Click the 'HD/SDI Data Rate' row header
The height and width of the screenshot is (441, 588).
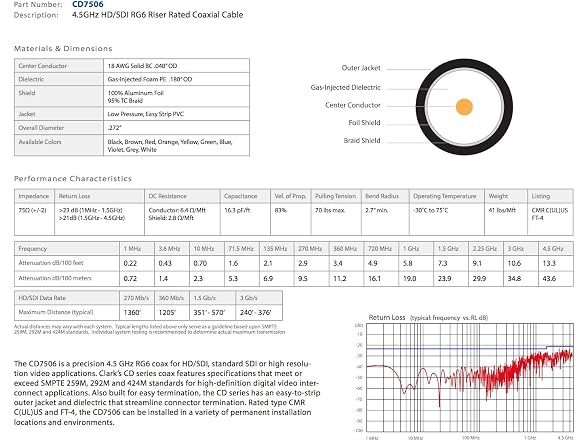(x=42, y=298)
